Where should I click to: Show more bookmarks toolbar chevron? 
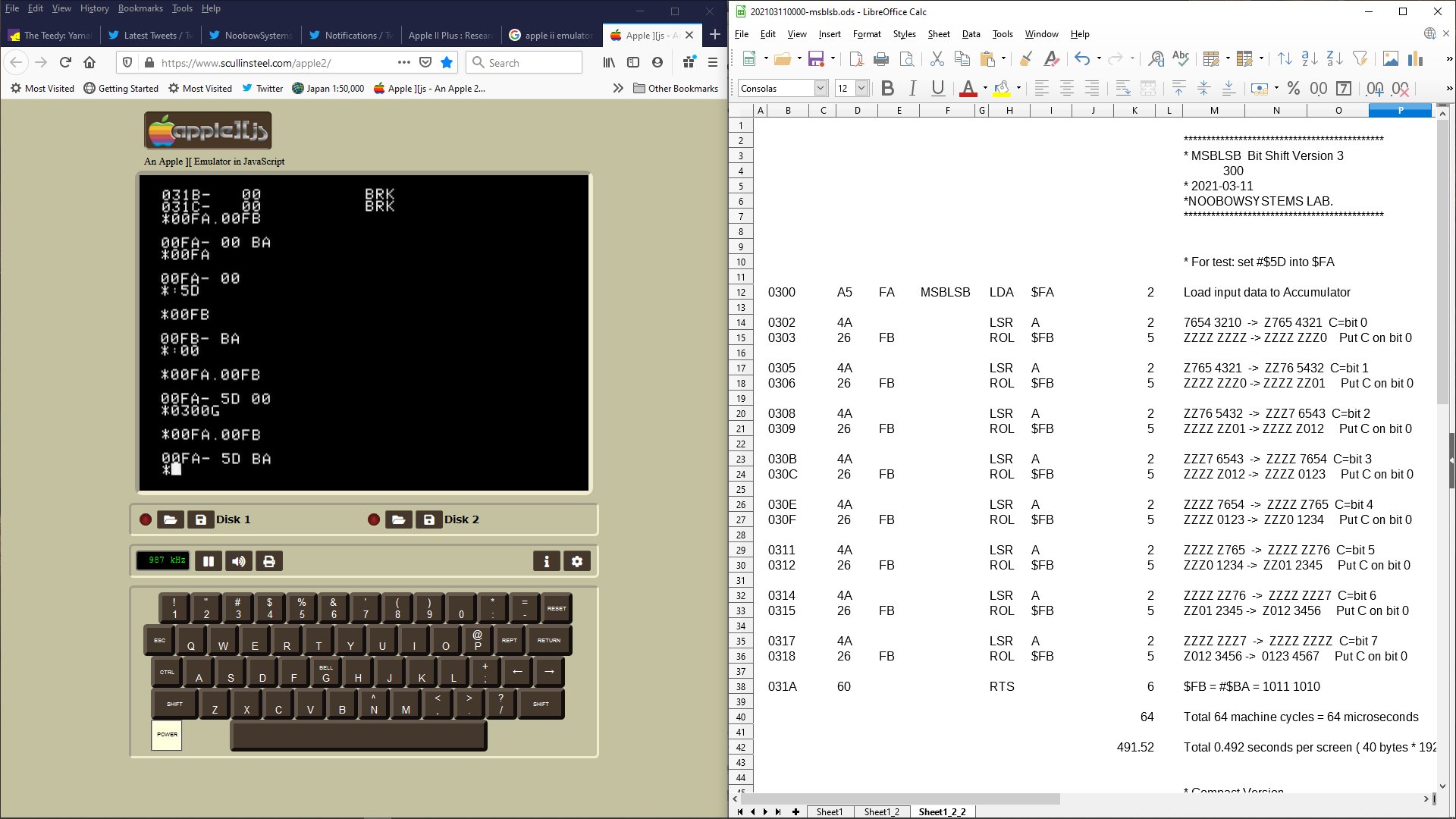[618, 89]
